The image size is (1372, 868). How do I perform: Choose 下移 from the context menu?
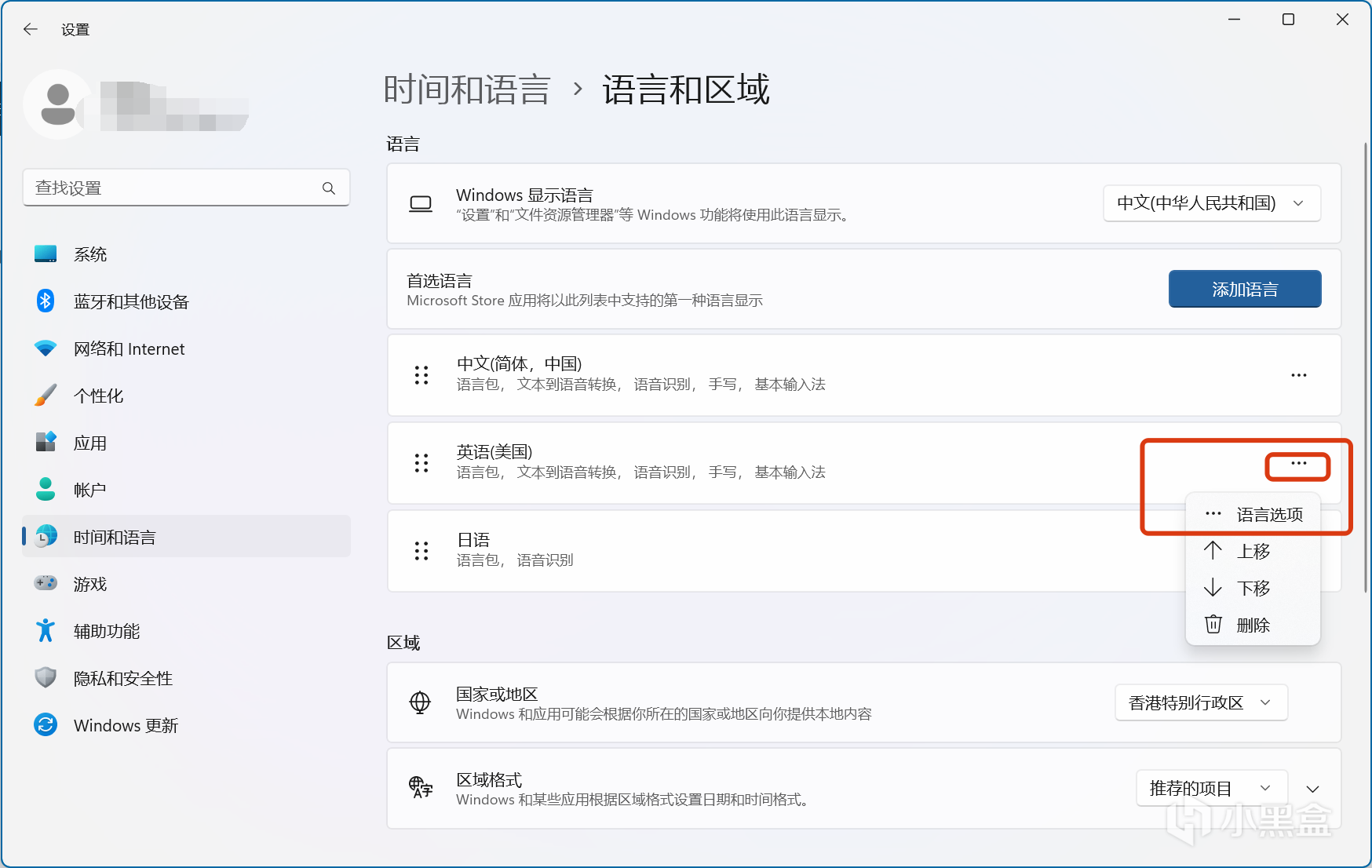(x=1253, y=588)
